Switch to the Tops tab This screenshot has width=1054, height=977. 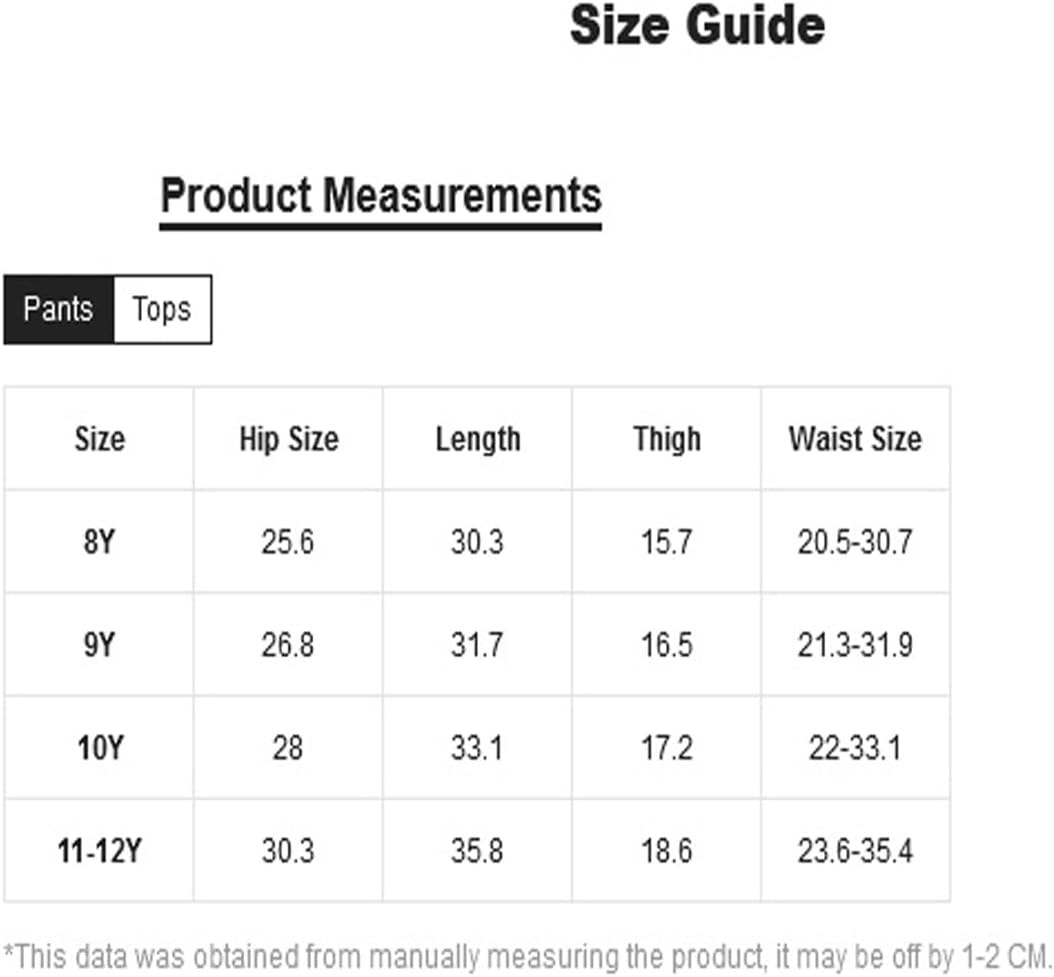coord(163,309)
